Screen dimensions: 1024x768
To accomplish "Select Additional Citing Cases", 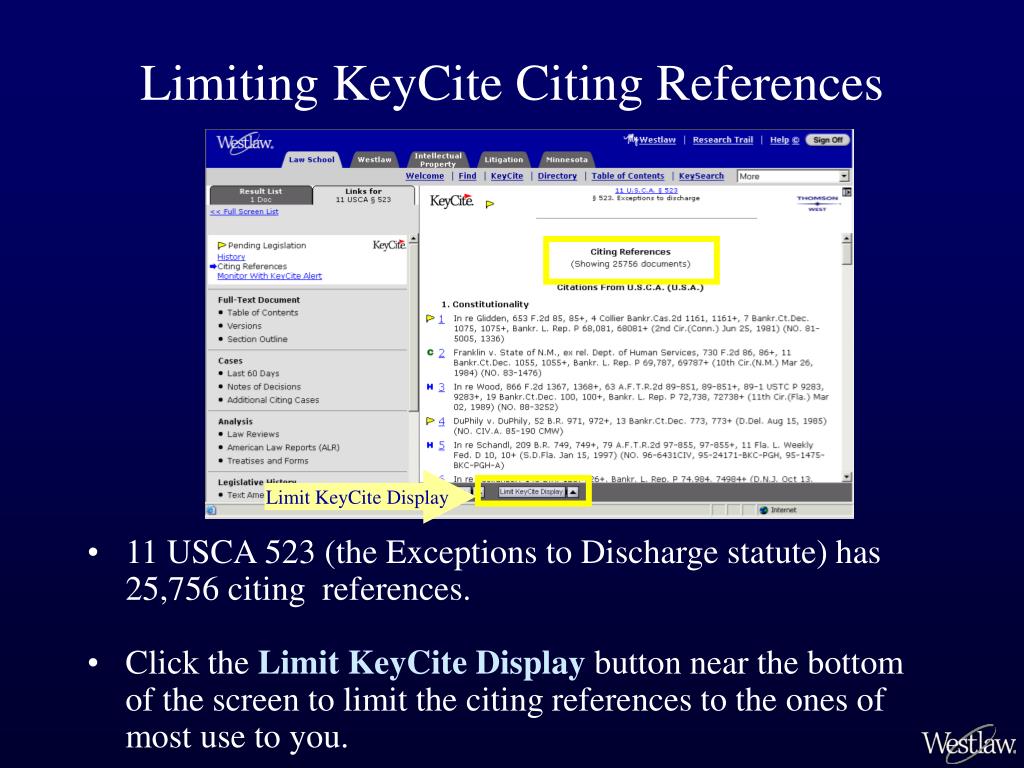I will (273, 400).
